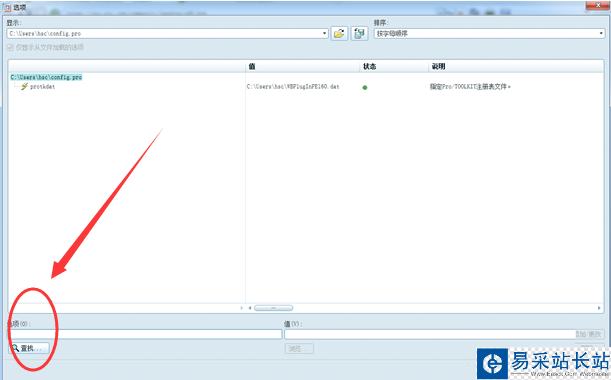Click the save configuration copy icon
This screenshot has height=380, width=611.
click(359, 34)
